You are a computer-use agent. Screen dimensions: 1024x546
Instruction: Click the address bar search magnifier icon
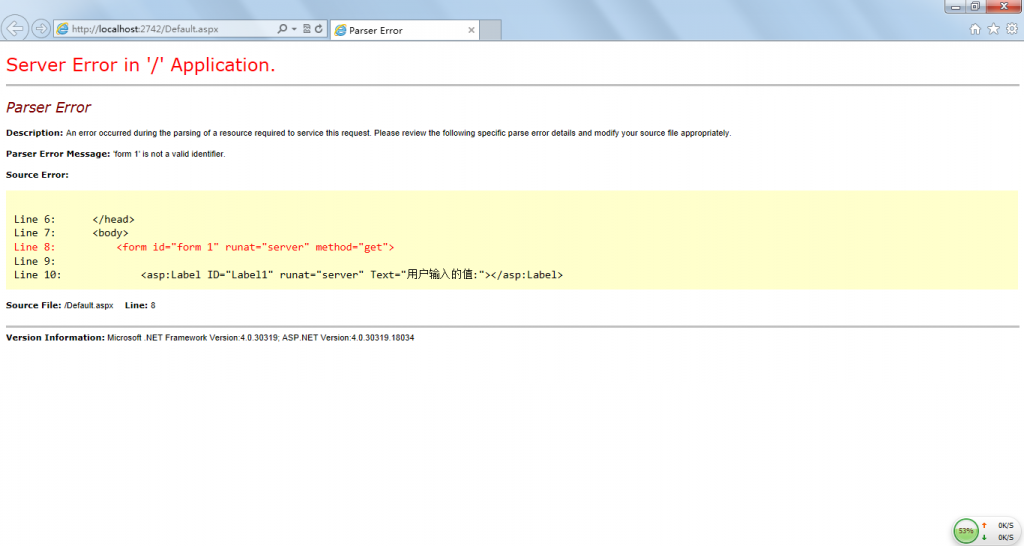tap(281, 29)
